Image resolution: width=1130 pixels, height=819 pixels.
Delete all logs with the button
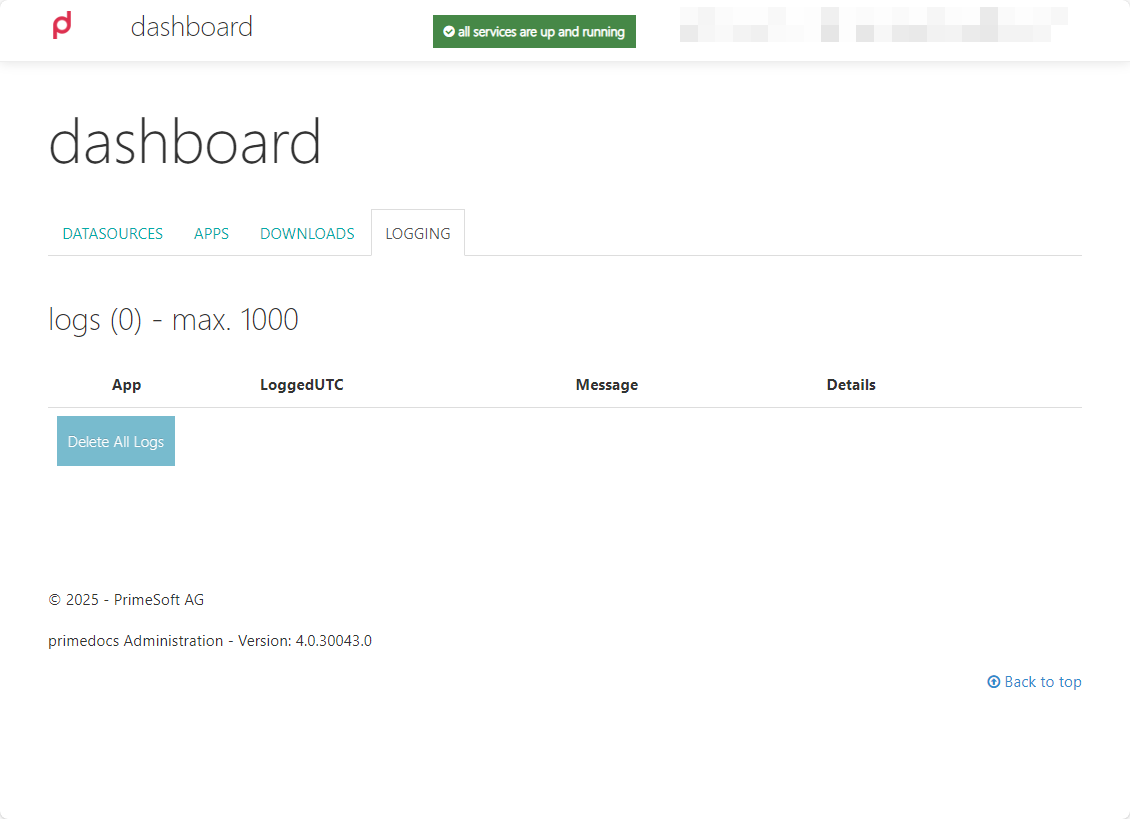coord(116,441)
